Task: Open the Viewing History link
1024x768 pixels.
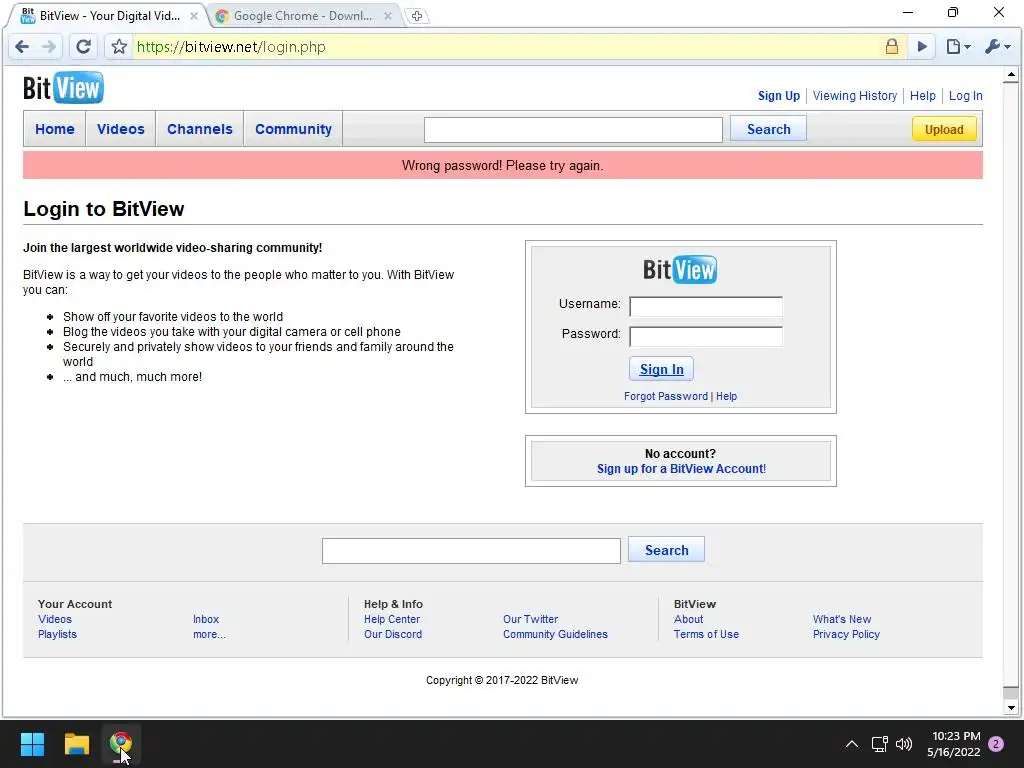Action: point(855,95)
